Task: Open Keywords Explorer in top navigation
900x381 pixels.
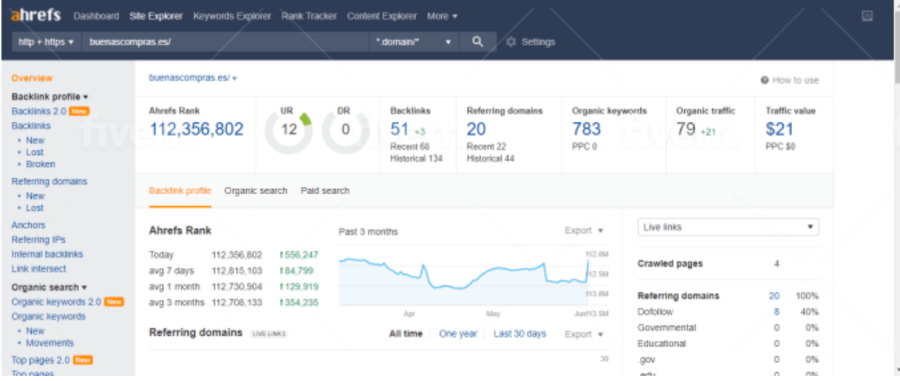Action: tap(232, 16)
